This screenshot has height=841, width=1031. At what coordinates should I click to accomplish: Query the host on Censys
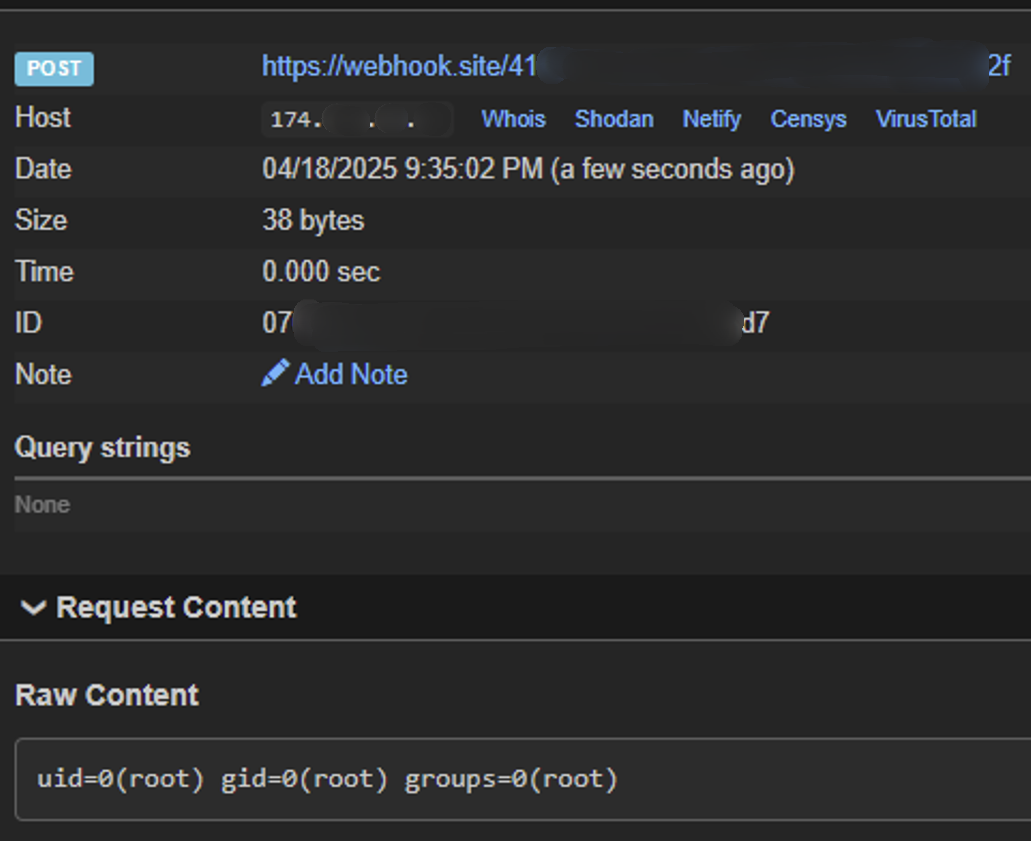(808, 119)
